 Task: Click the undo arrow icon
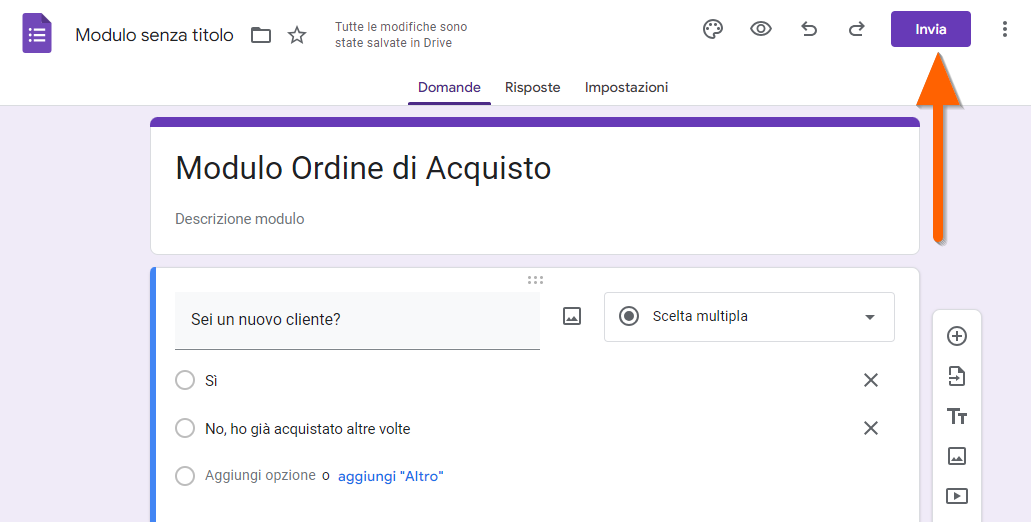click(809, 29)
